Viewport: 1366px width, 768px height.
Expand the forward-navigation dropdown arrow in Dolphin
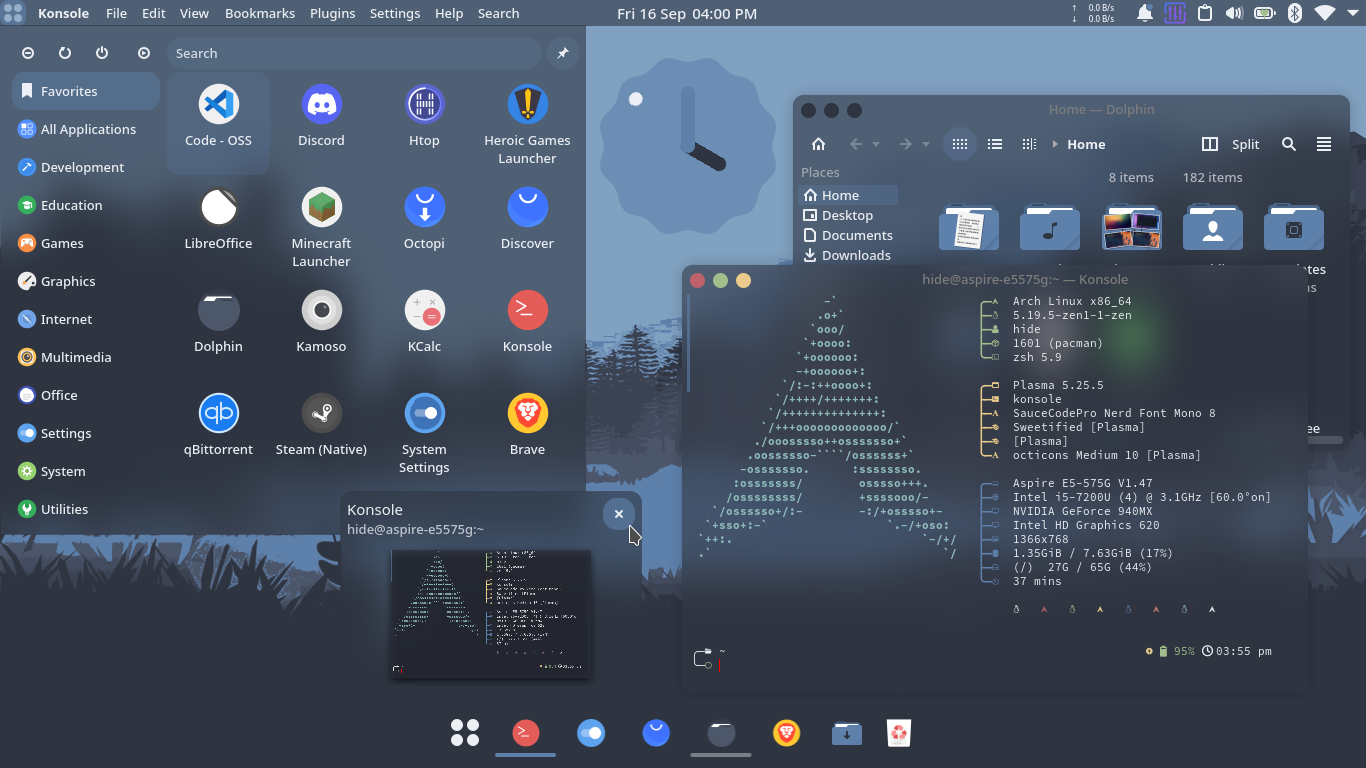(x=925, y=144)
